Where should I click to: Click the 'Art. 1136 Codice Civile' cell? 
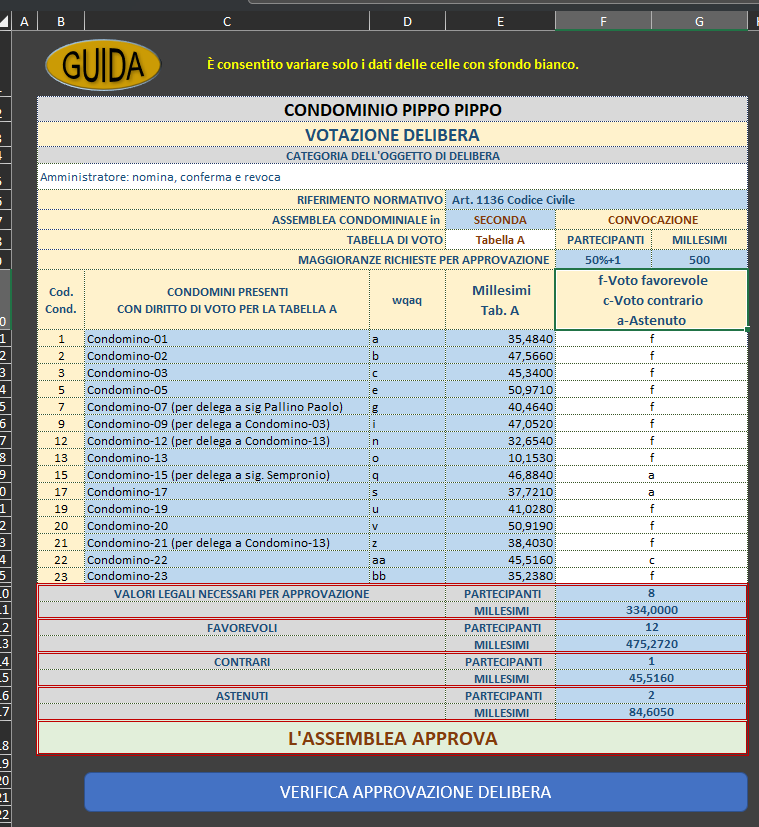(597, 200)
